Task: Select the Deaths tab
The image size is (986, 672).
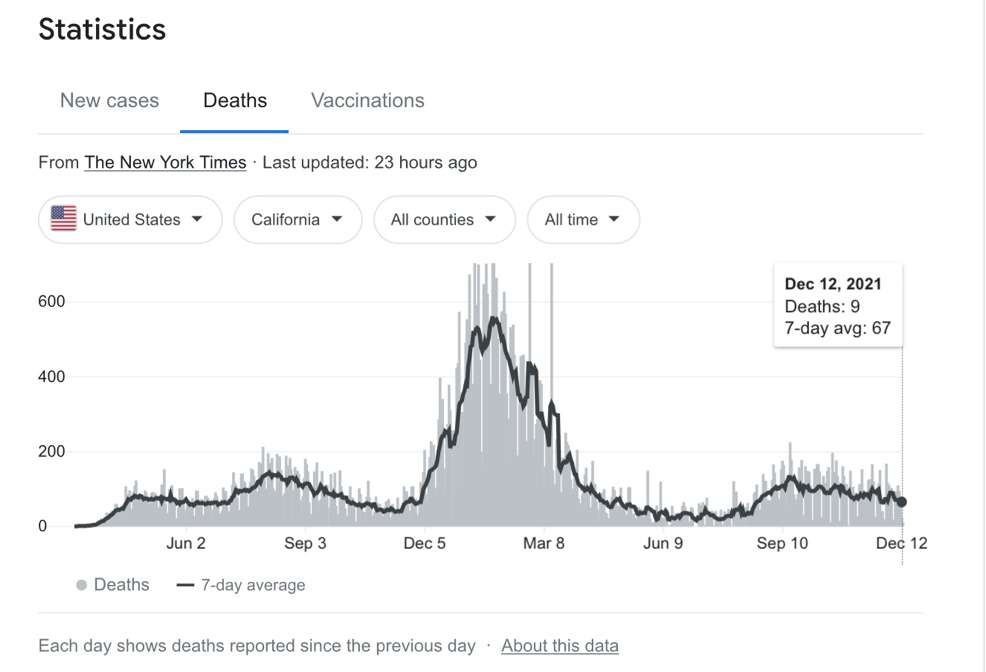Action: [x=235, y=101]
